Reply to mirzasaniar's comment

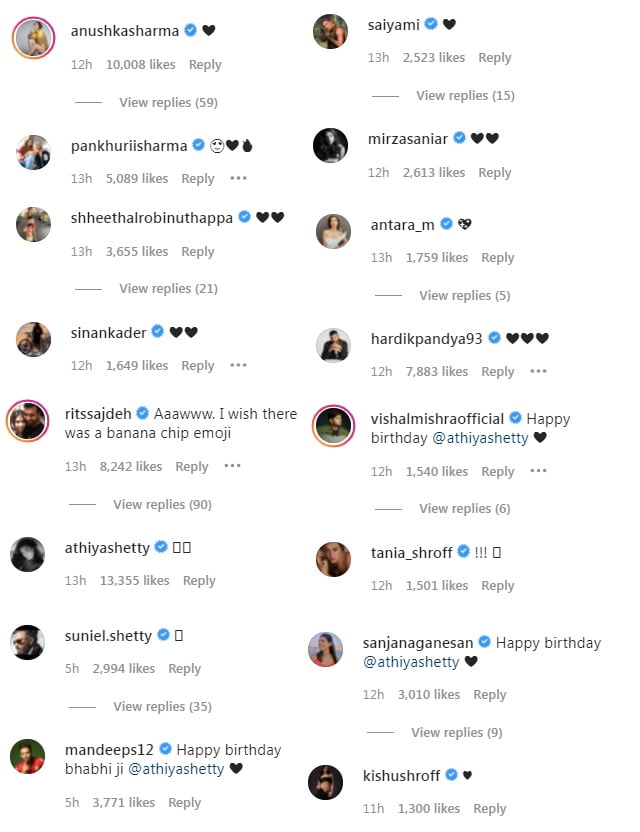[x=495, y=172]
